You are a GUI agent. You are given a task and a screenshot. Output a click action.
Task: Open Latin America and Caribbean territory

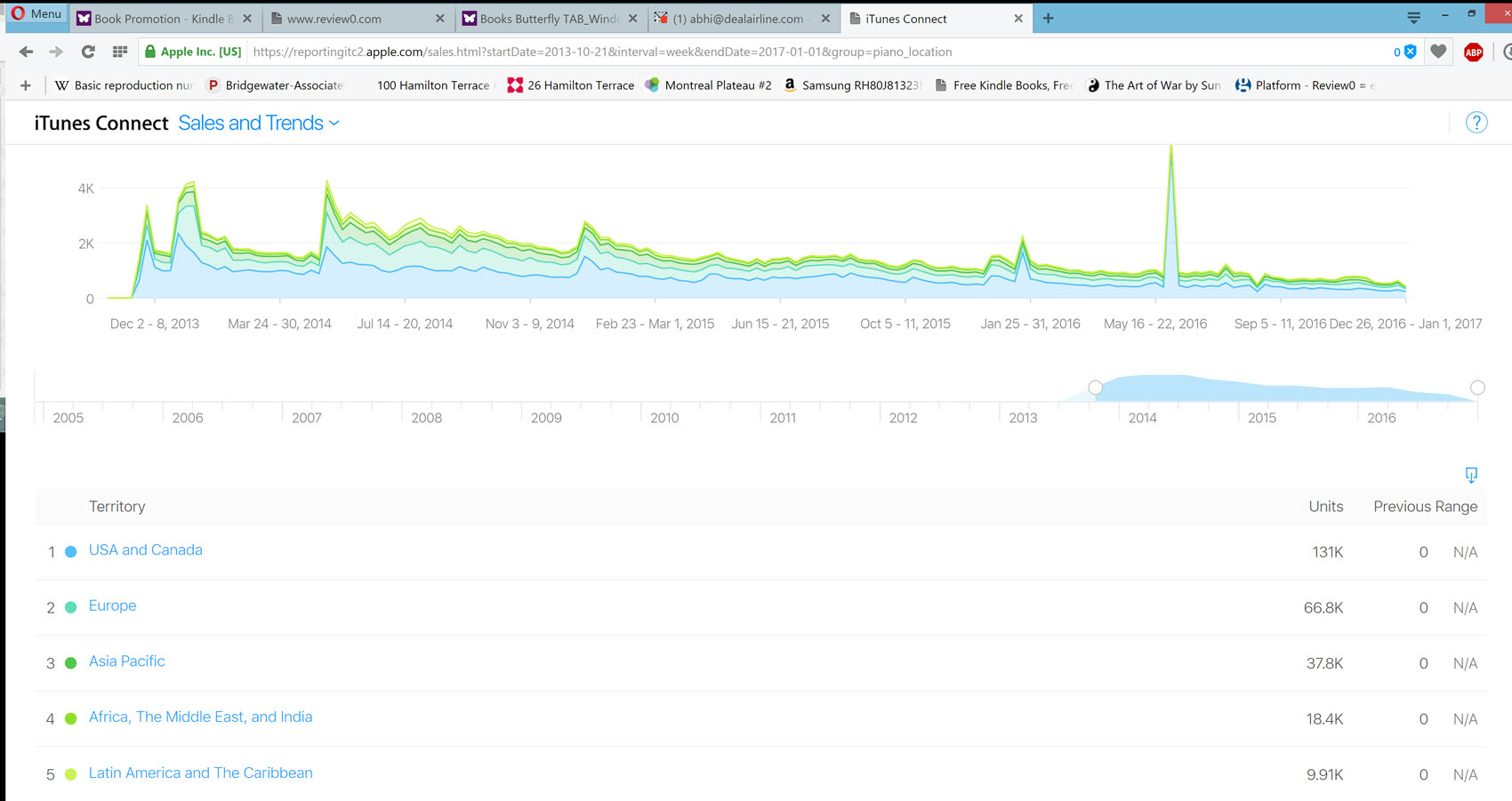click(x=200, y=773)
